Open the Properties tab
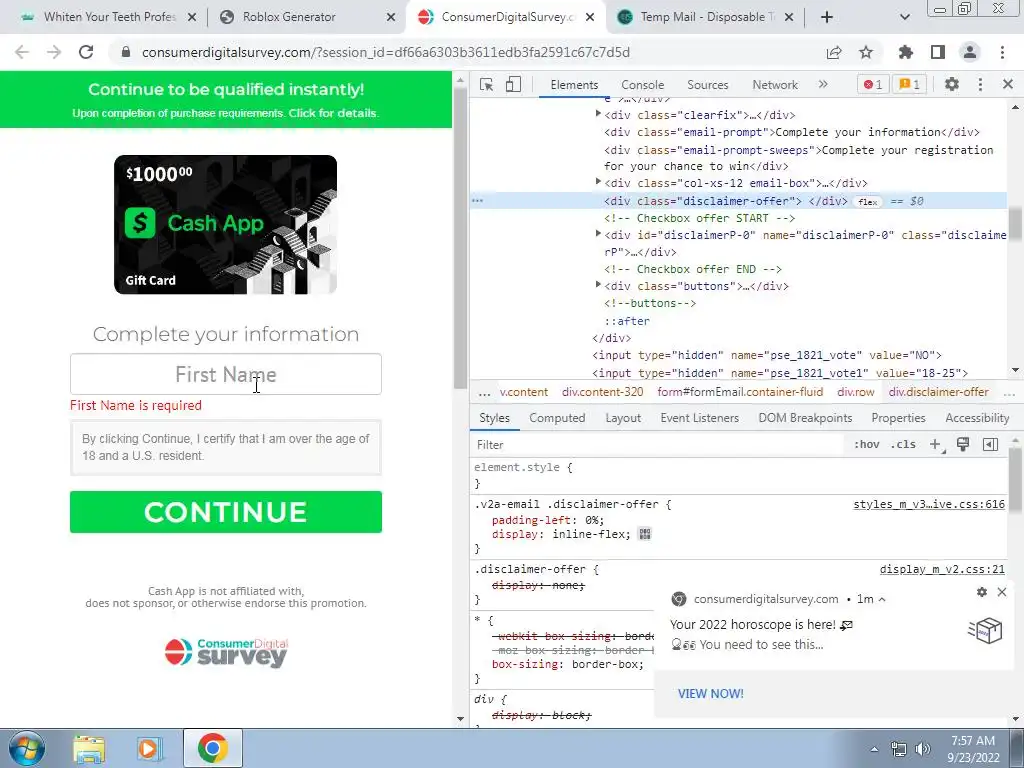1024x768 pixels. pos(899,418)
